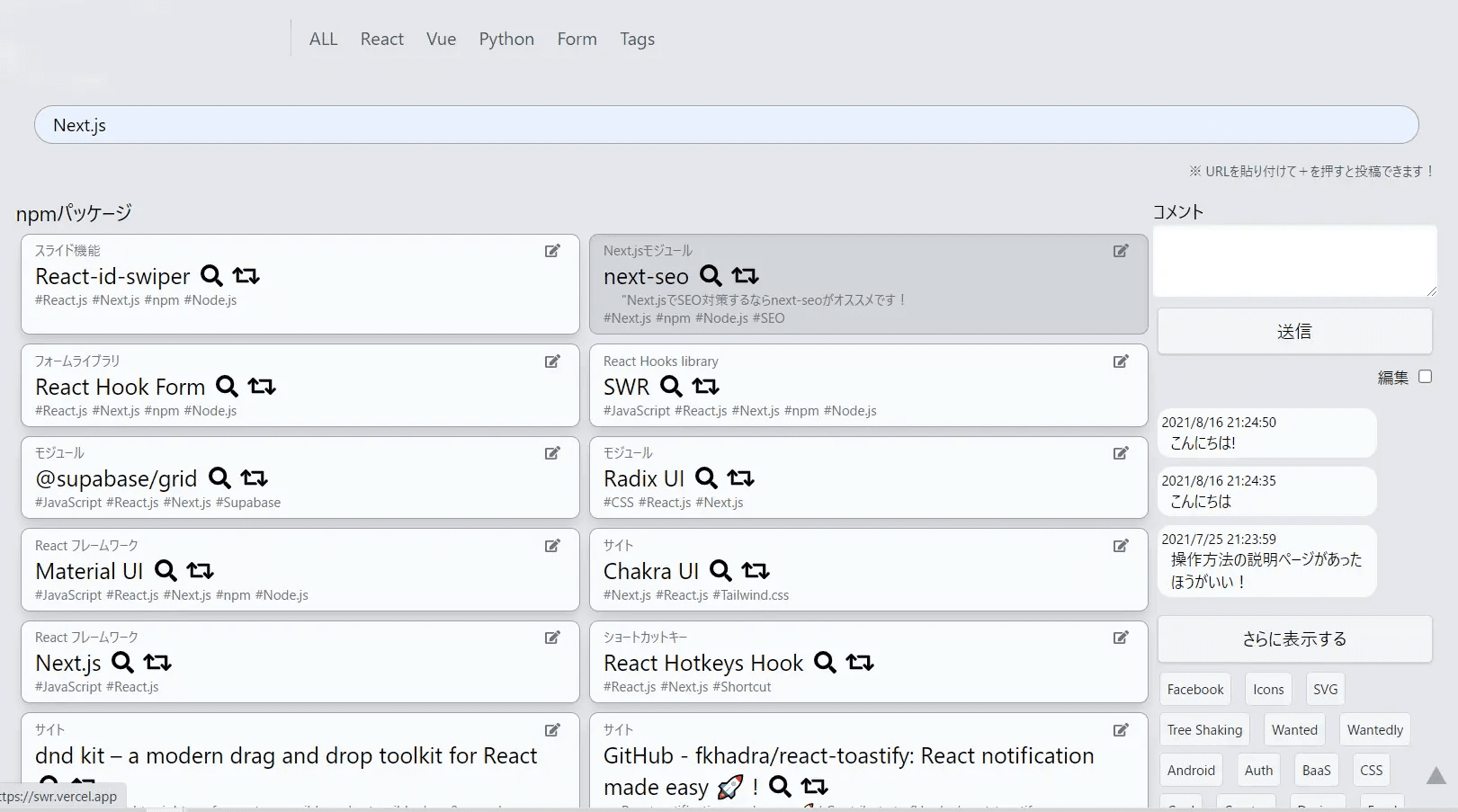Toggle the 編集 checkbox
This screenshot has width=1458, height=812.
click(1425, 377)
